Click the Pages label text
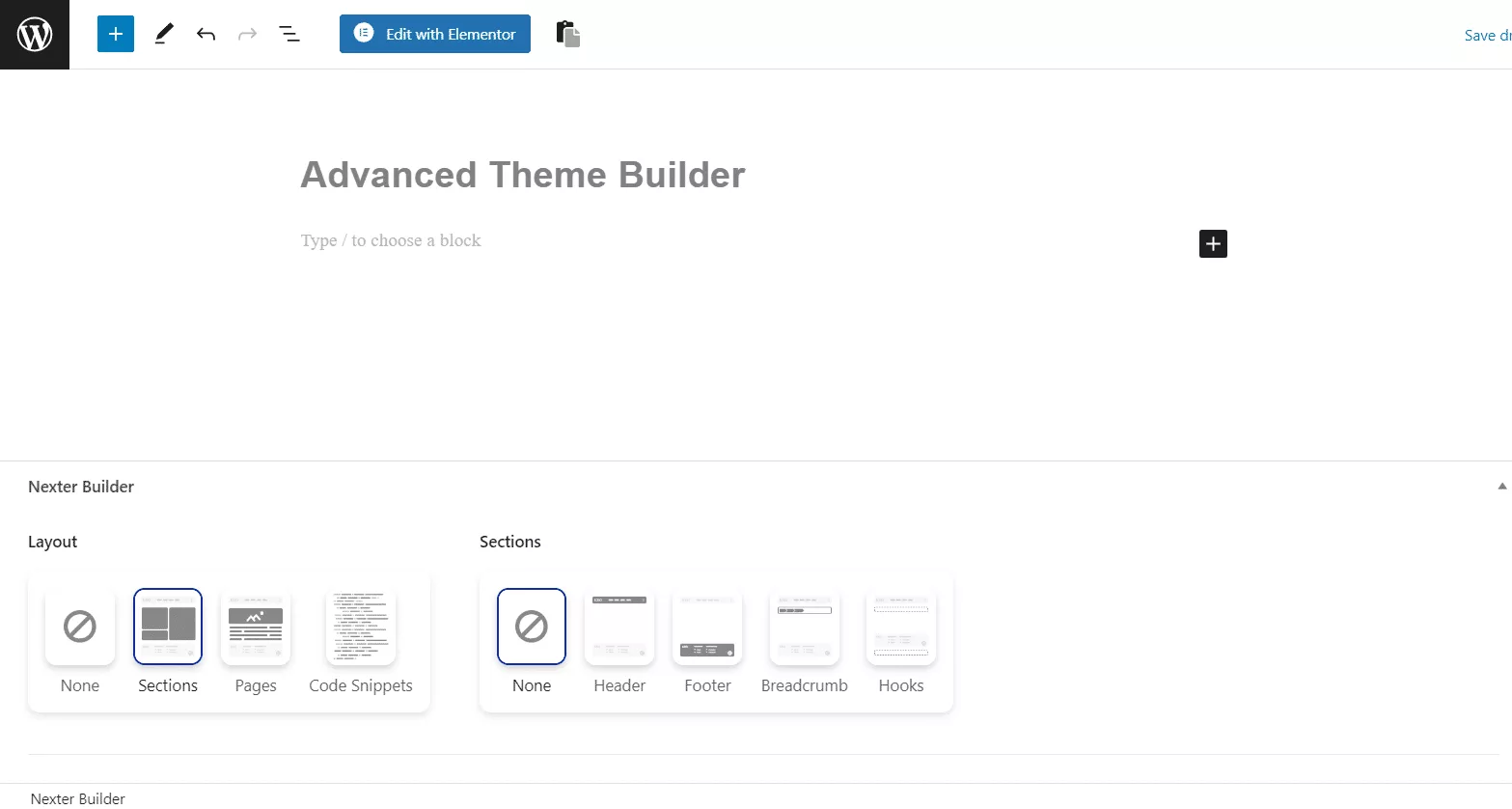 click(x=256, y=685)
